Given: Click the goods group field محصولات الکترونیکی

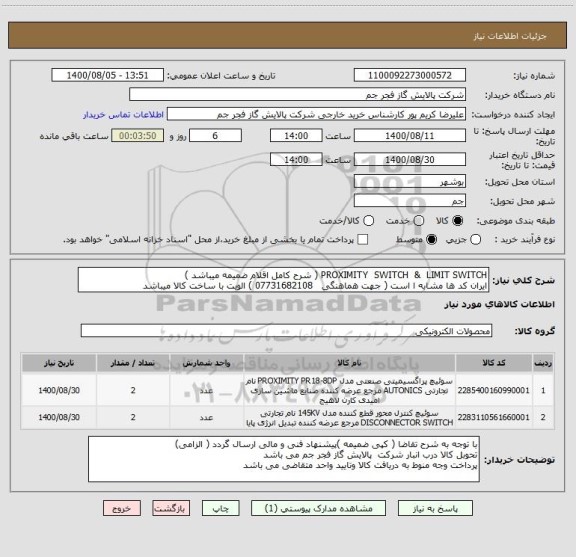Looking at the screenshot, I should [x=286, y=331].
